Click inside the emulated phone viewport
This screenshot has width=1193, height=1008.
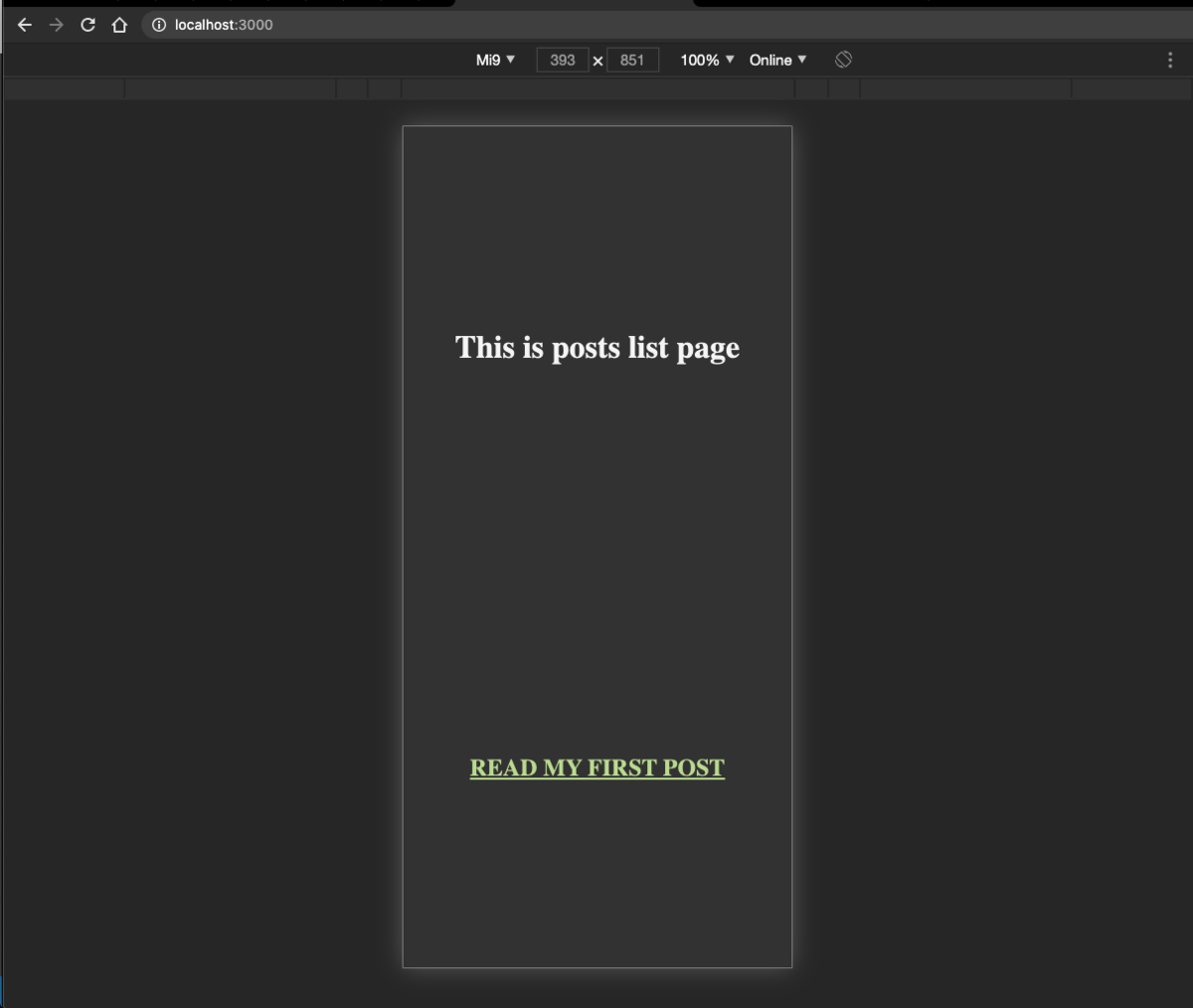[596, 547]
